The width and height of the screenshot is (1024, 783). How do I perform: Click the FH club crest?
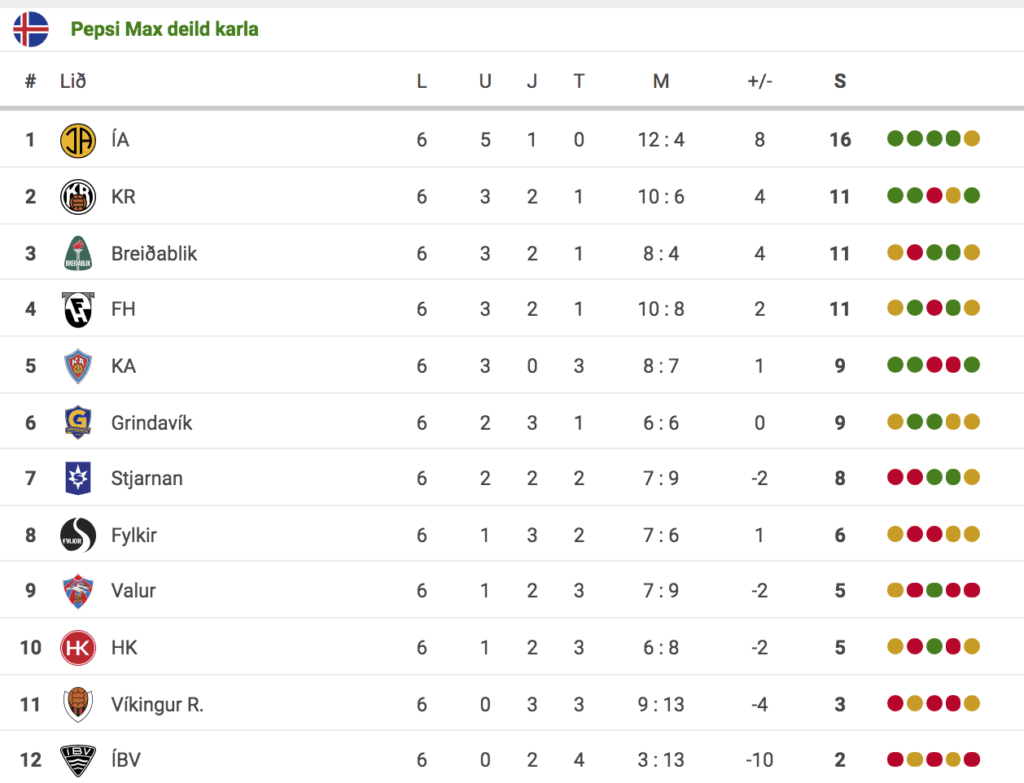(x=78, y=310)
